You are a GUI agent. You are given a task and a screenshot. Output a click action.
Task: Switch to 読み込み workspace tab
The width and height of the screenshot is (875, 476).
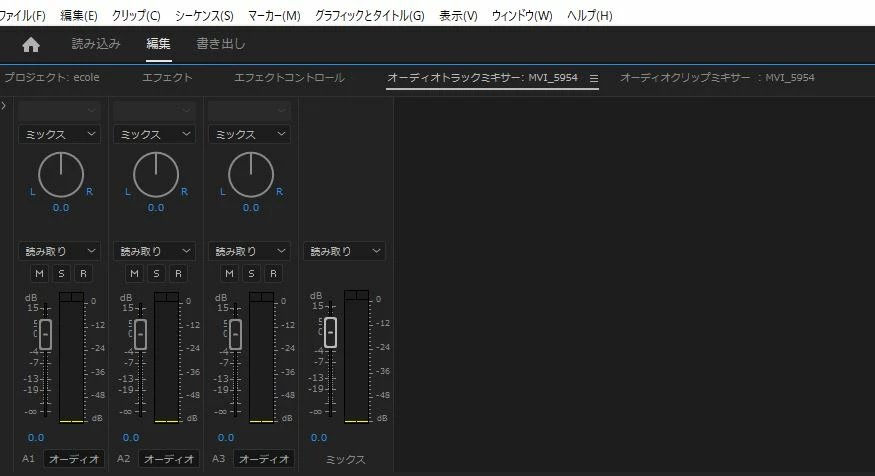(96, 44)
